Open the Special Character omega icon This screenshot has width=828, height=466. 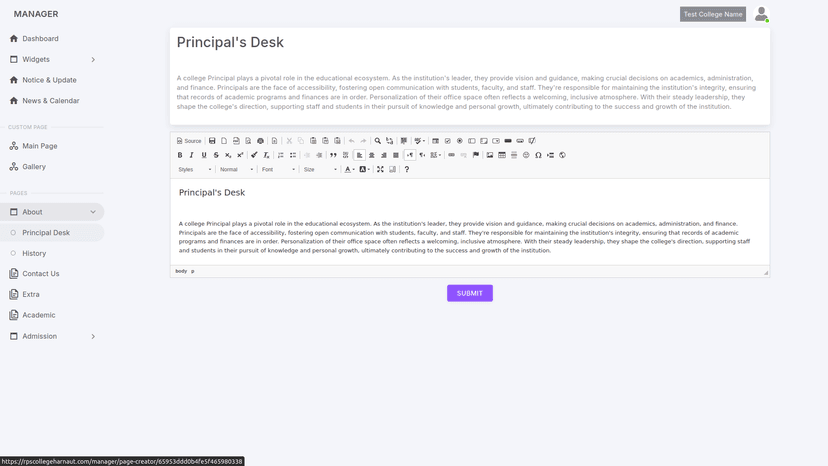coord(538,155)
